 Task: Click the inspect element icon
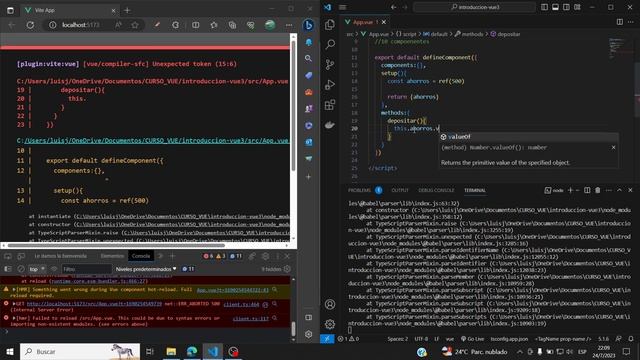tap(8, 256)
